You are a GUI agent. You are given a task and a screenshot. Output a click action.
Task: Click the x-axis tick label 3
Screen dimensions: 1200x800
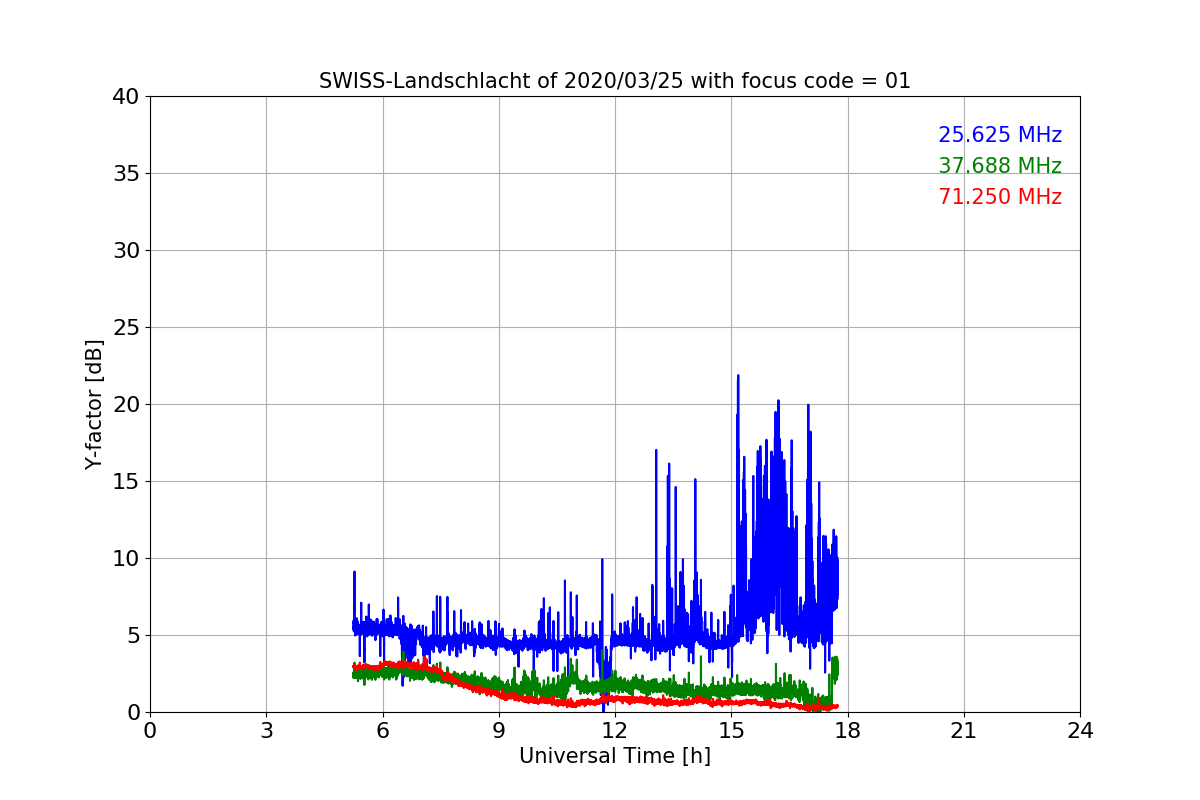point(266,731)
